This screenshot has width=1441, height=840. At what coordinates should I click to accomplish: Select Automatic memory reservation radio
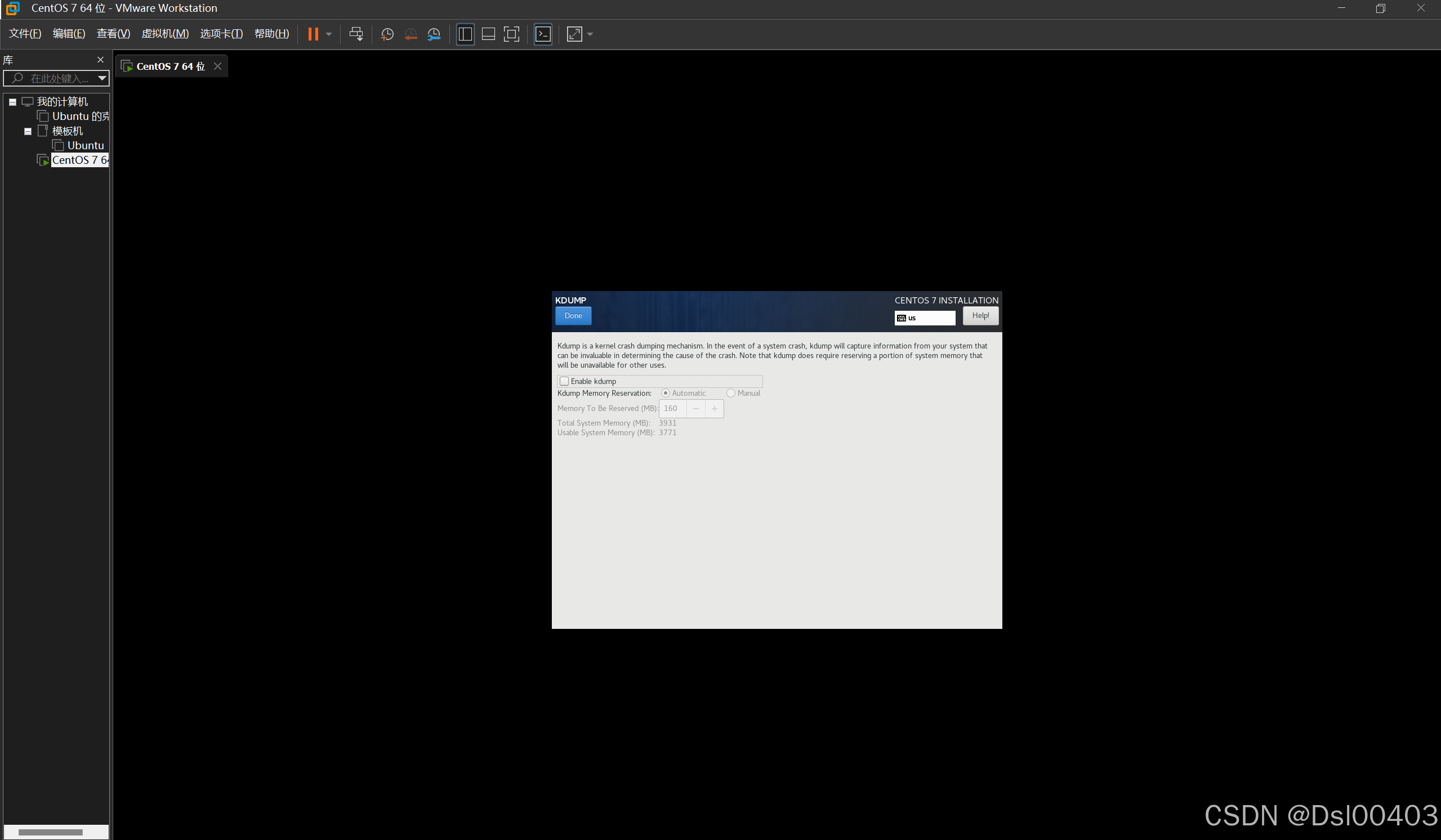click(665, 394)
